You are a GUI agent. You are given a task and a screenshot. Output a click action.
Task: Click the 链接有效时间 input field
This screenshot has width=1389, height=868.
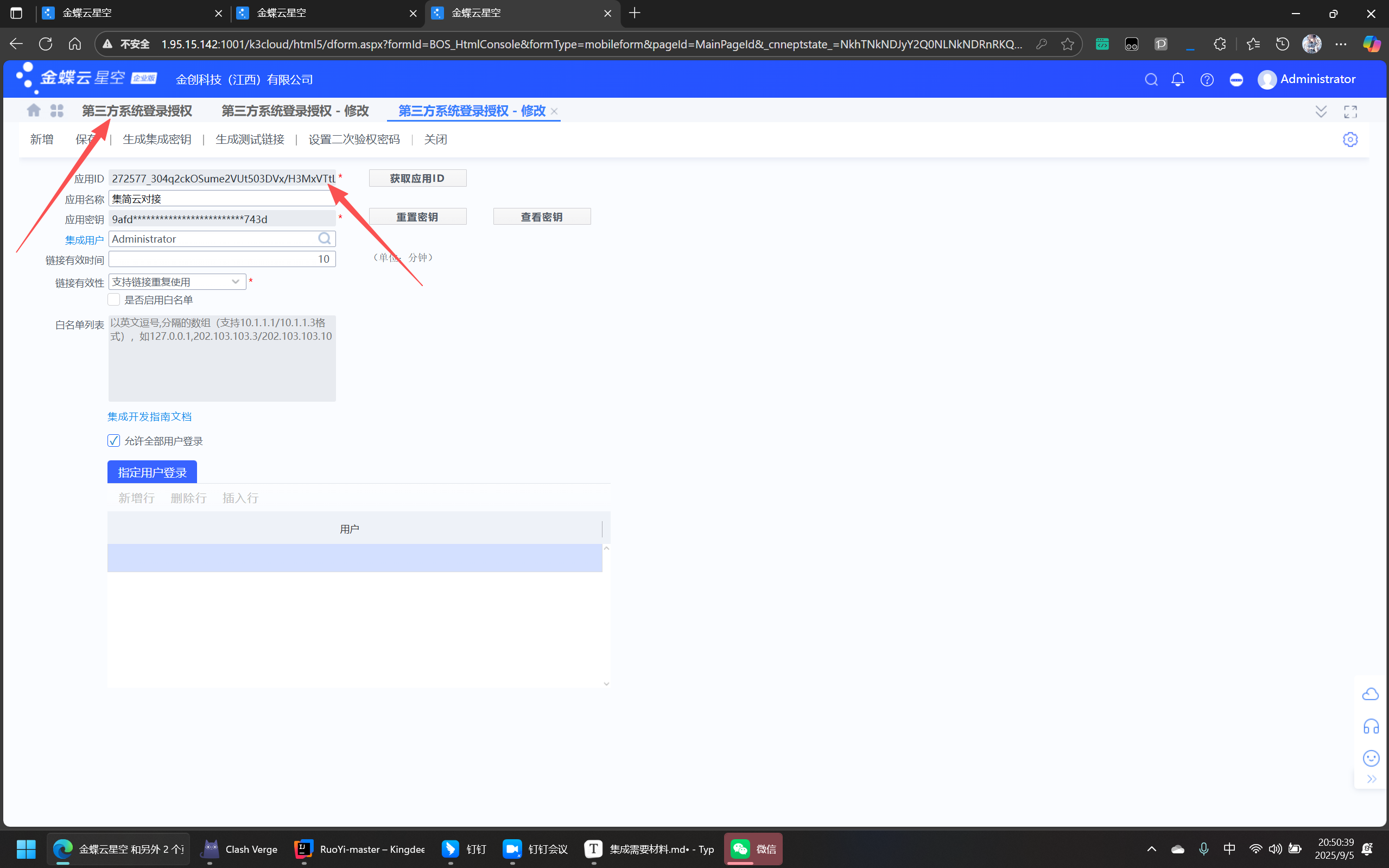[221, 259]
